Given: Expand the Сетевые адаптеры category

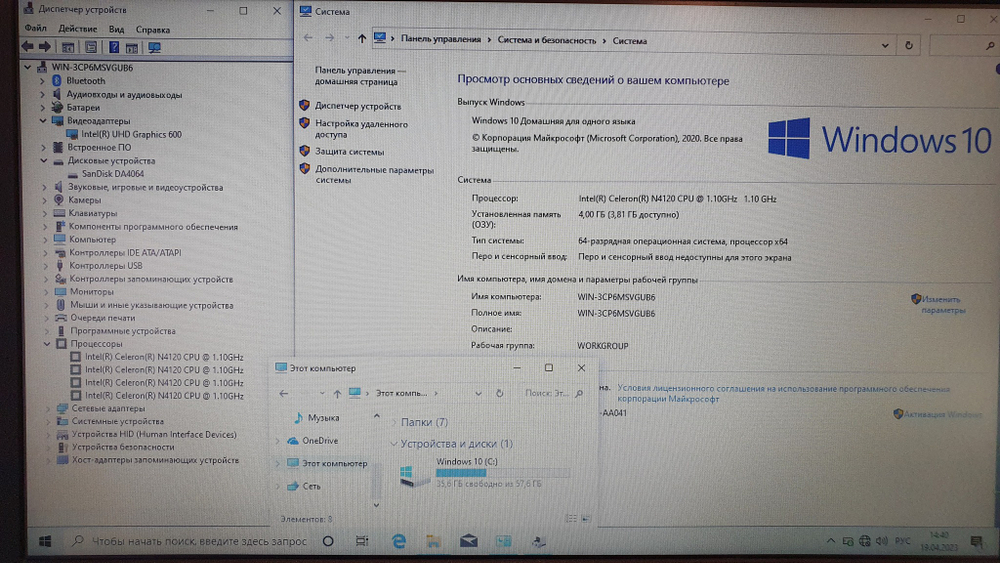Looking at the screenshot, I should [48, 408].
